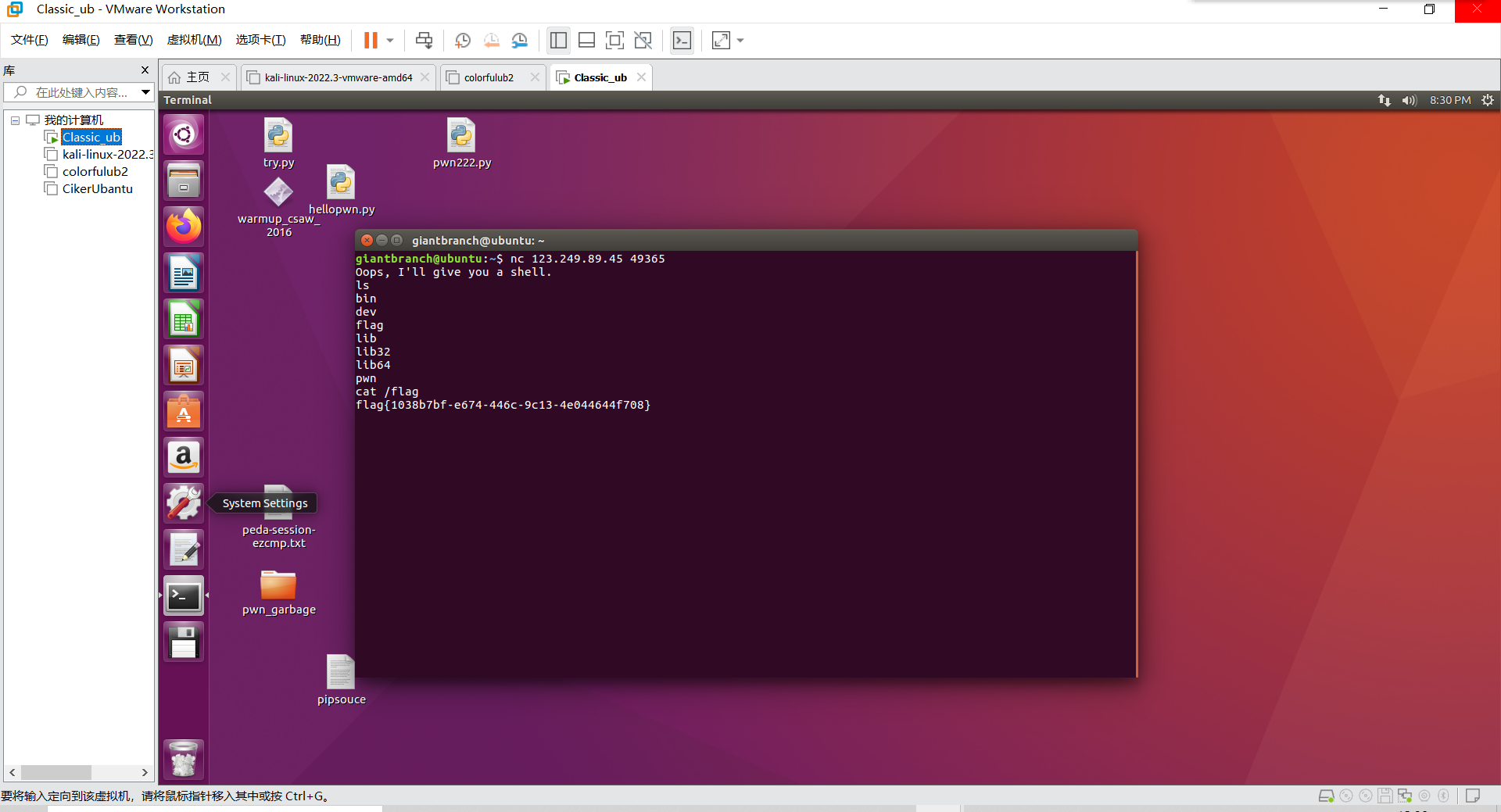This screenshot has width=1501, height=812.
Task: Open System Settings from the launcher
Action: tap(184, 503)
